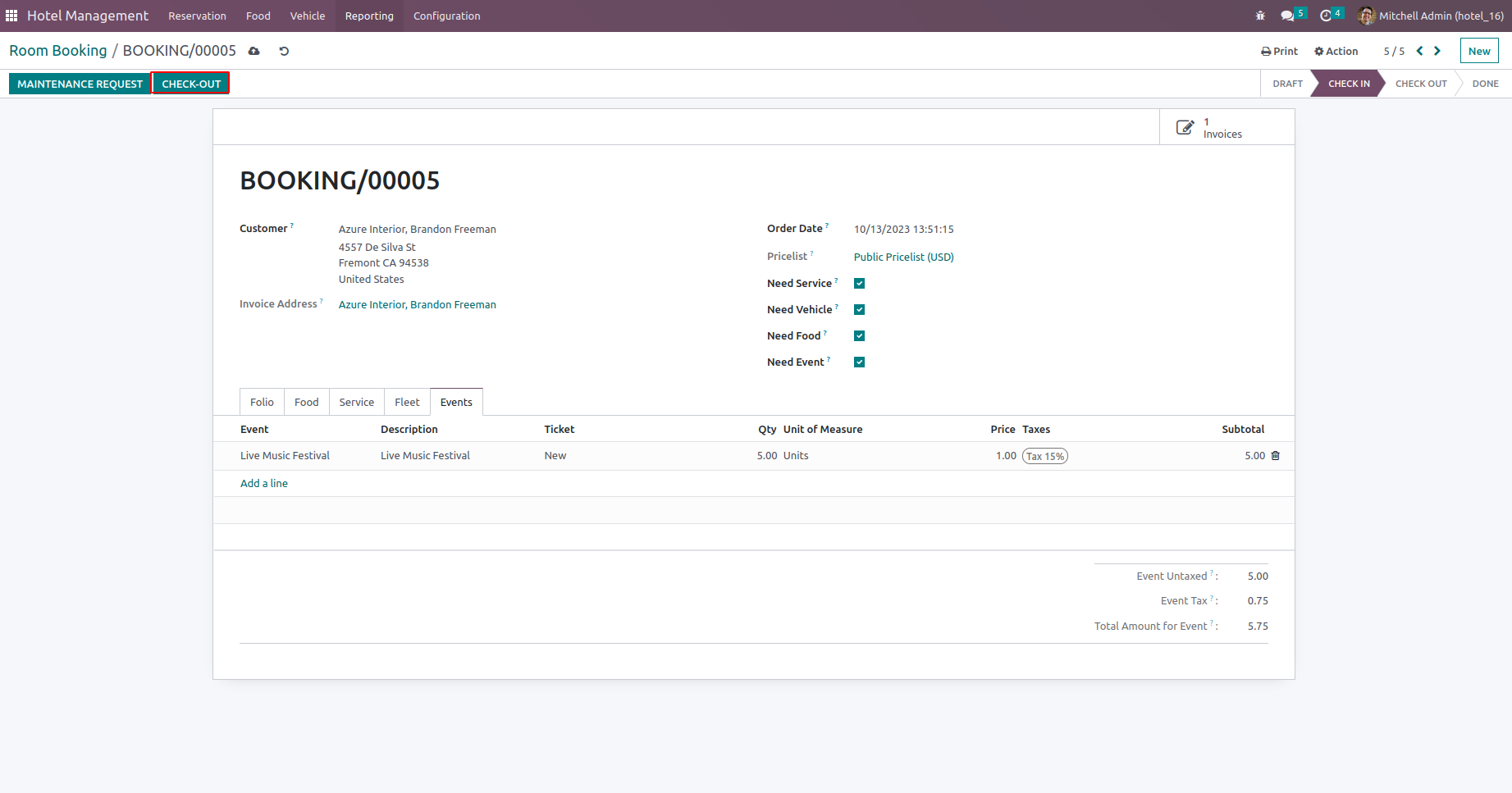Expand the Action dropdown menu
1512x793 pixels.
click(x=1336, y=51)
